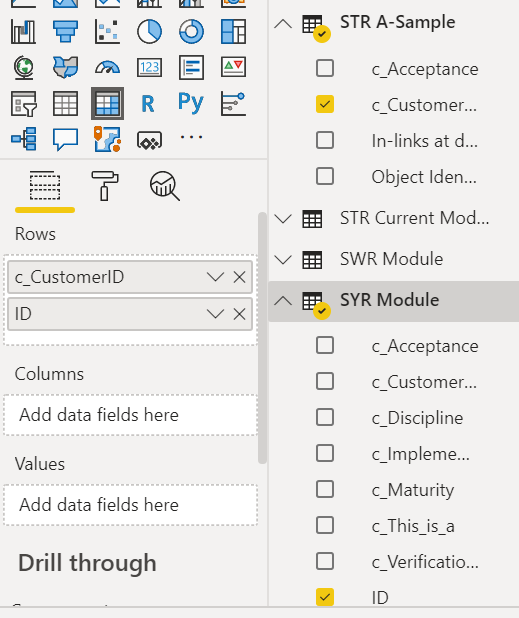Select the SYR Module table name
Screen dimensions: 519x618
coord(389,300)
